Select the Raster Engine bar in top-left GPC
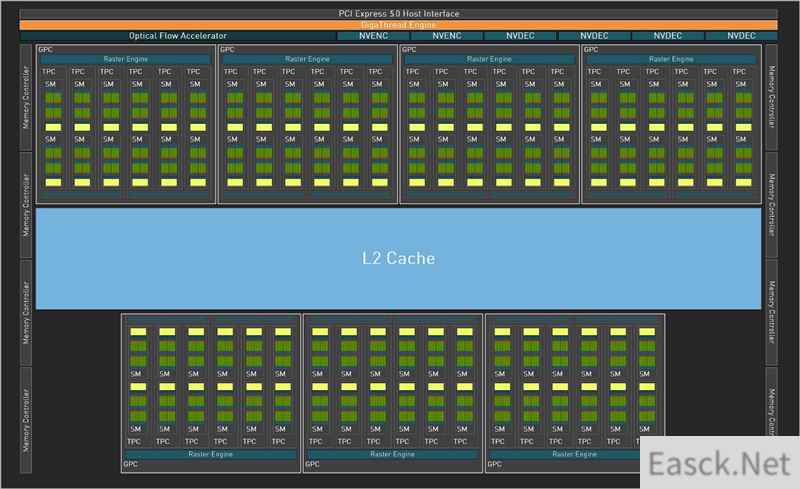This screenshot has width=800, height=489. tap(126, 59)
